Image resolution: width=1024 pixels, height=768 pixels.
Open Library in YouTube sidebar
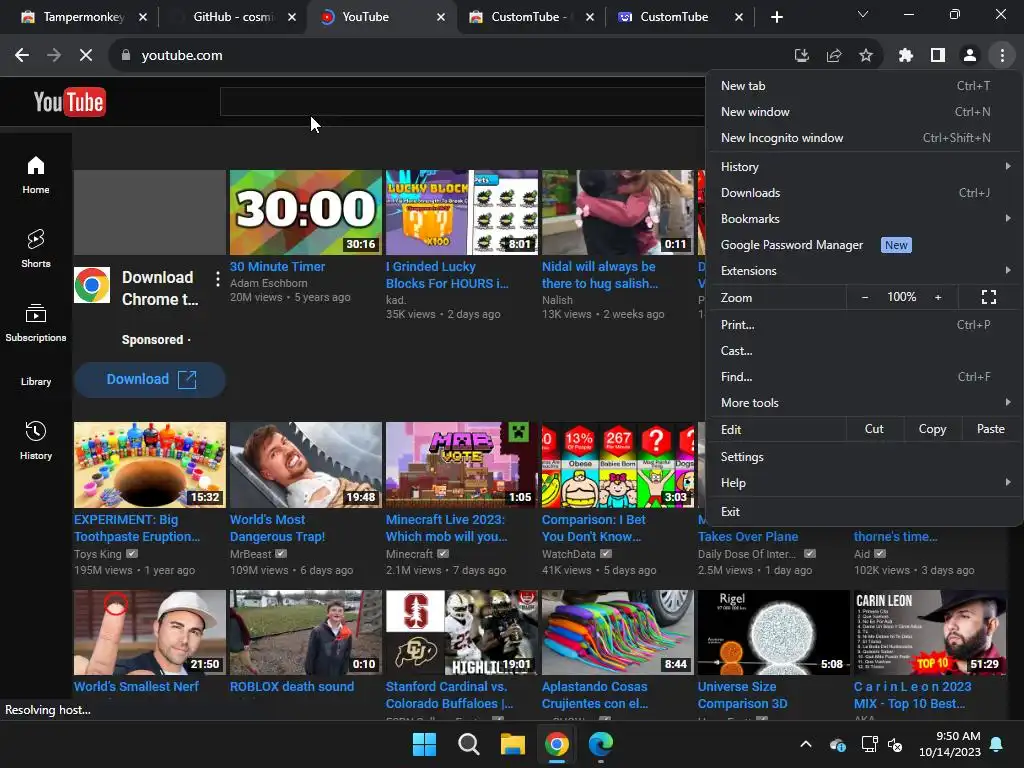36,381
